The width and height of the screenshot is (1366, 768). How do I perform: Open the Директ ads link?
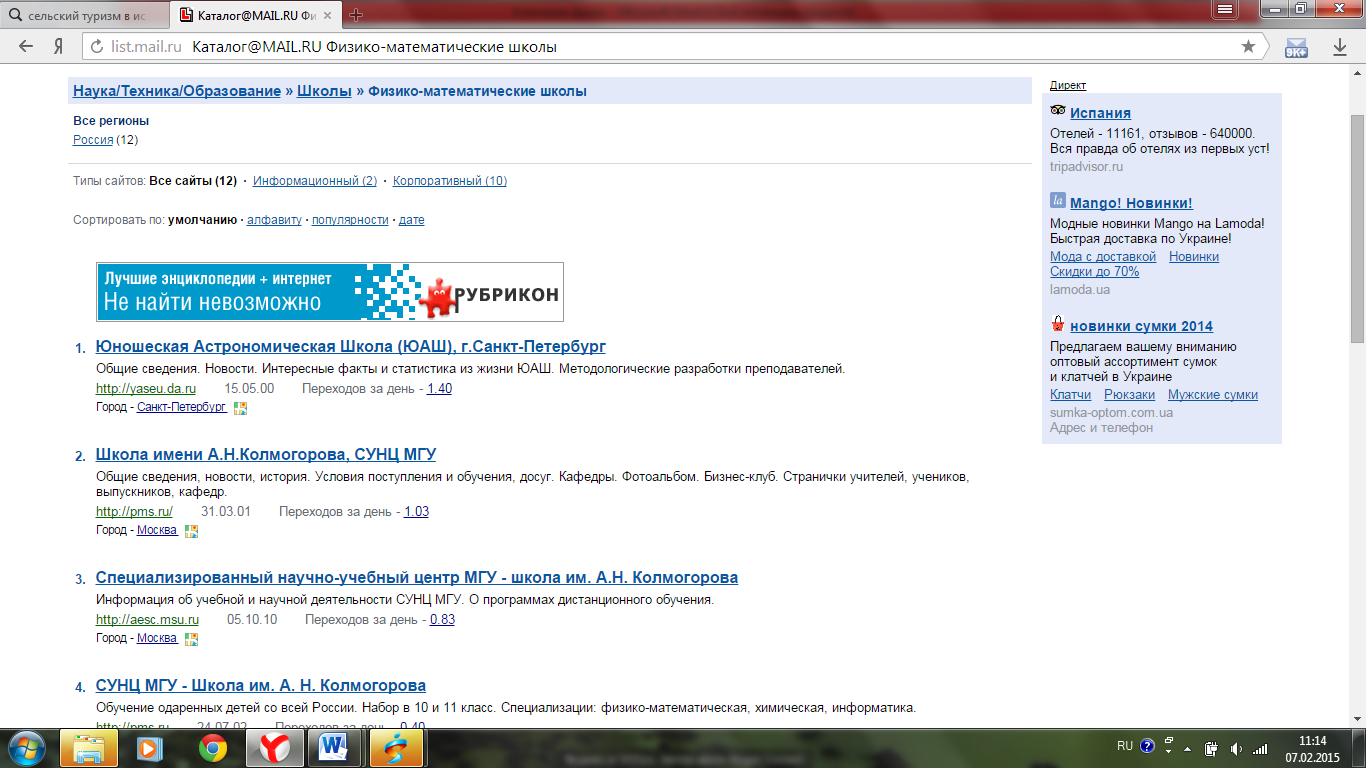[1068, 86]
